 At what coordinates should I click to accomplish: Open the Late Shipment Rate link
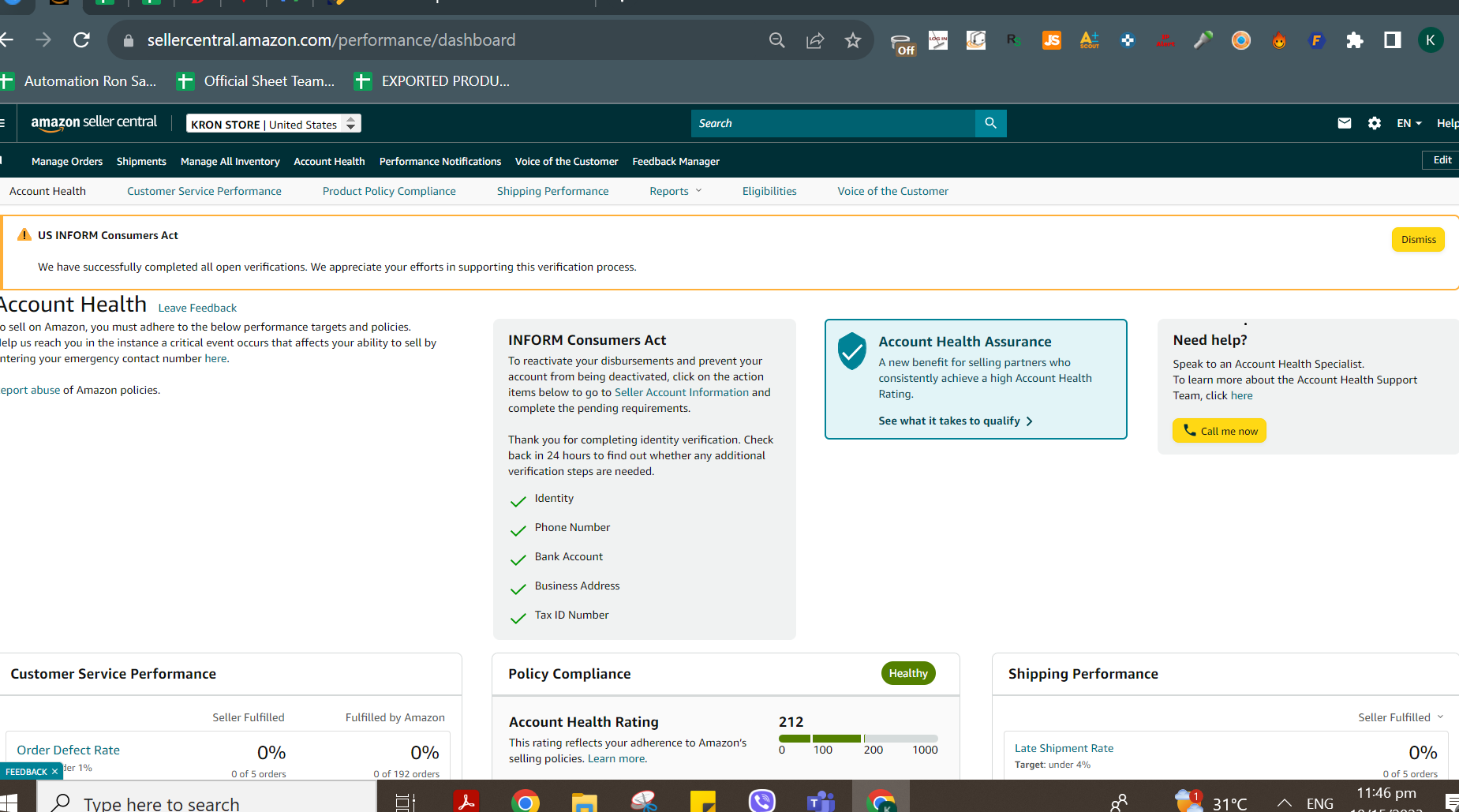tap(1064, 748)
